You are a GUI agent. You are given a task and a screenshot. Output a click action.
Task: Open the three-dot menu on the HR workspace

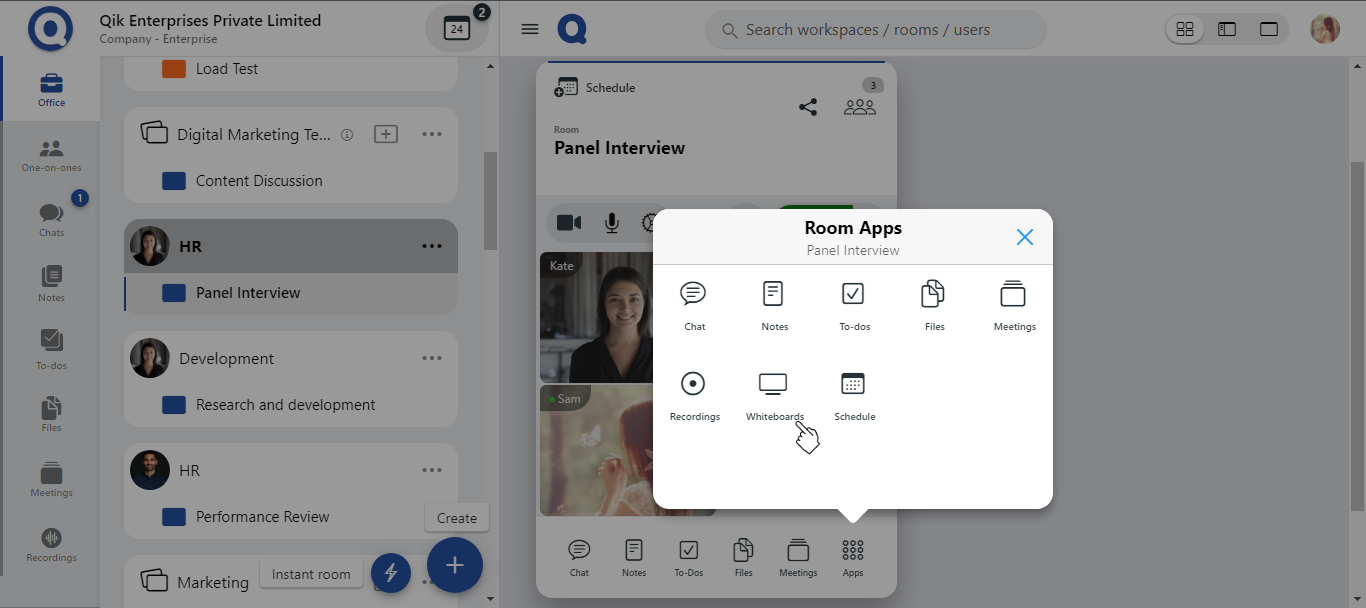[432, 245]
